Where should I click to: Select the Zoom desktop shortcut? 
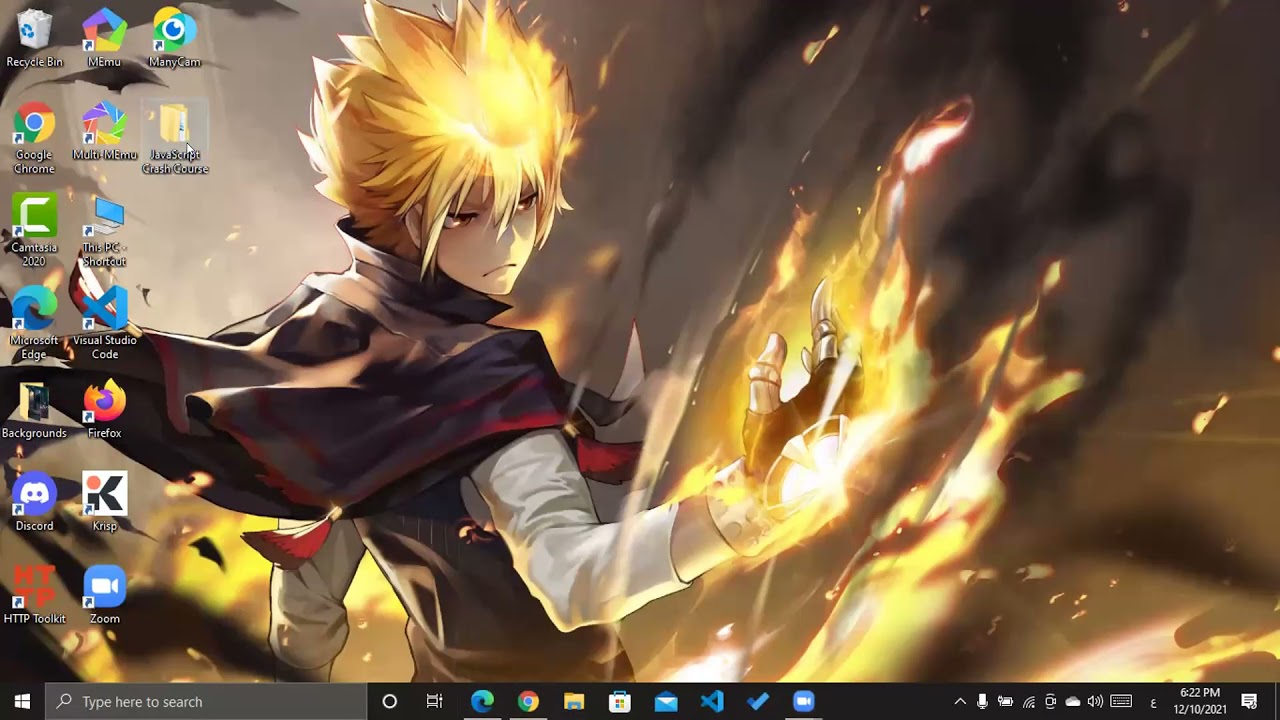tap(104, 597)
